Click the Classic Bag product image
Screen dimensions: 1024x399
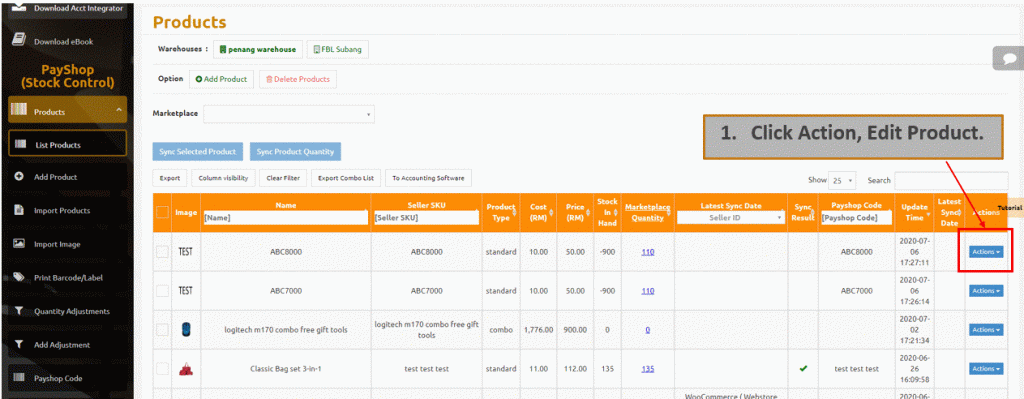185,369
